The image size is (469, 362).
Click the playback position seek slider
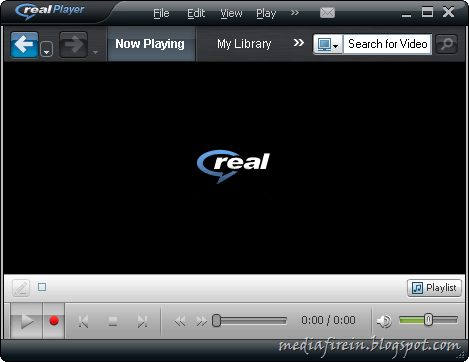pos(250,321)
